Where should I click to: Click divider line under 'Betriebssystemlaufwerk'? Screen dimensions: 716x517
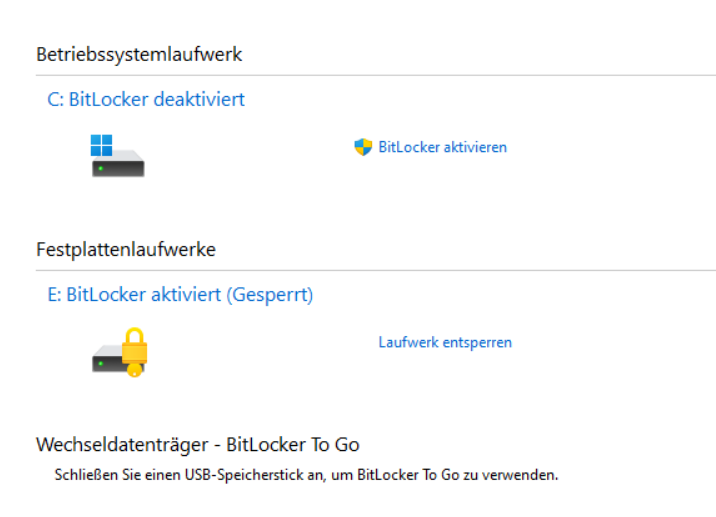tap(375, 75)
